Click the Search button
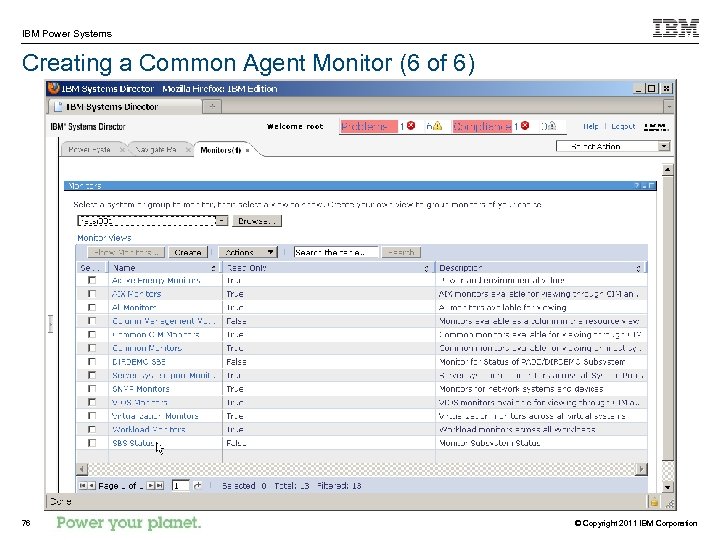Screen dimensions: 720x540 (x=401, y=252)
